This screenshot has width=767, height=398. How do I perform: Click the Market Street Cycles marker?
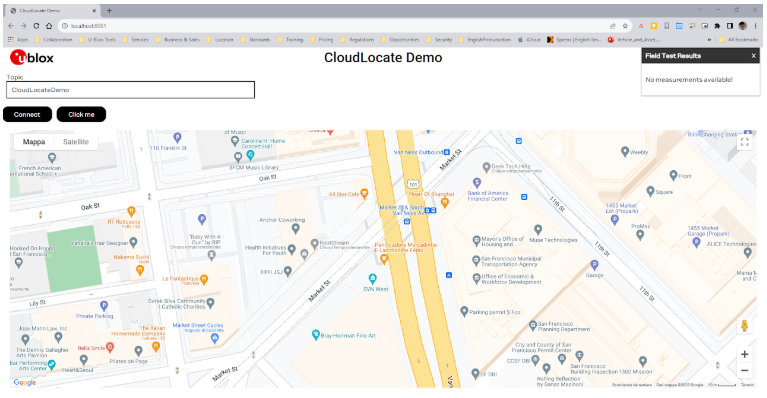click(214, 337)
